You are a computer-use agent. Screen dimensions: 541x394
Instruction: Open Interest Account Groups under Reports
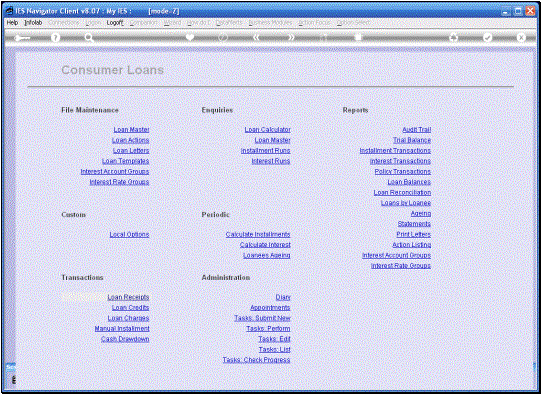pos(396,255)
